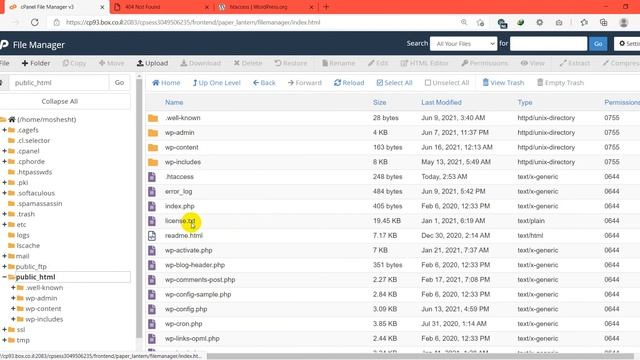Select the wp-cron.php file name
This screenshot has width=640, height=360.
(184, 324)
